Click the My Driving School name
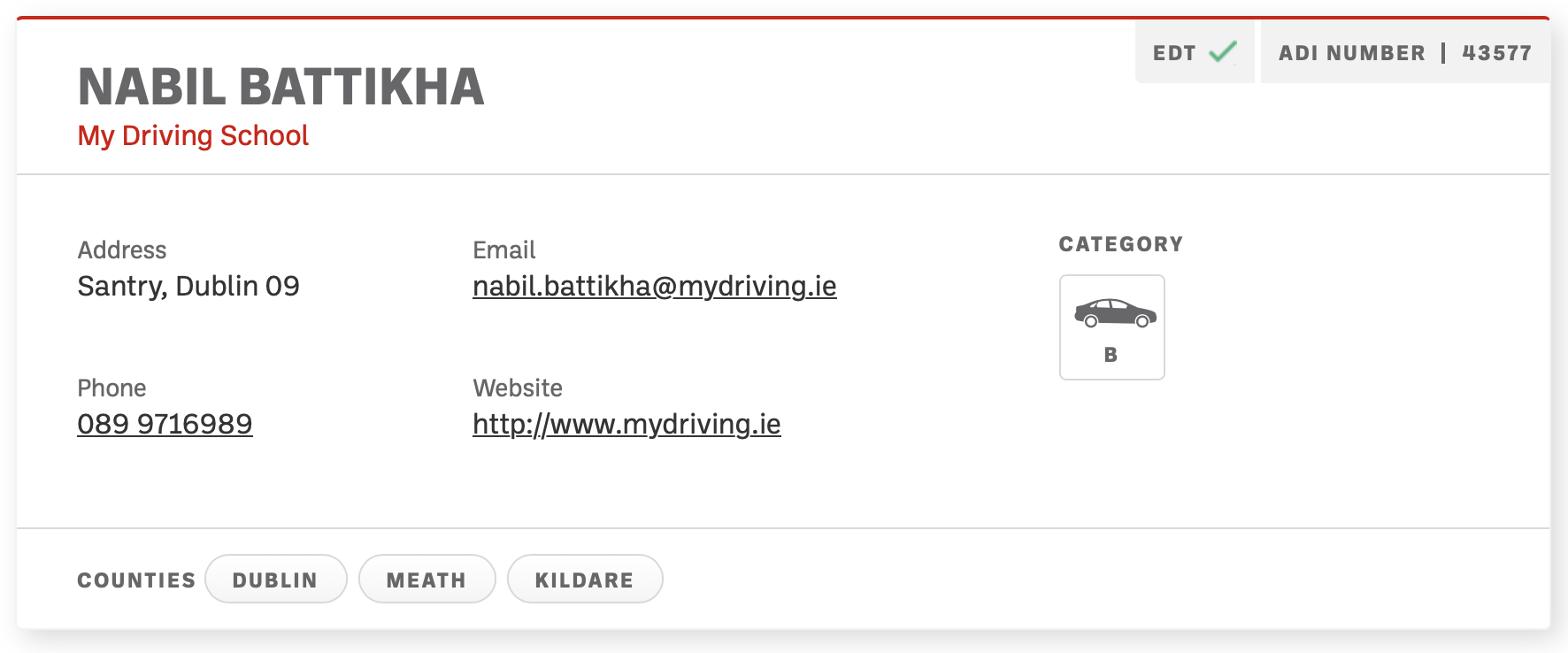This screenshot has height=653, width=1568. point(193,135)
